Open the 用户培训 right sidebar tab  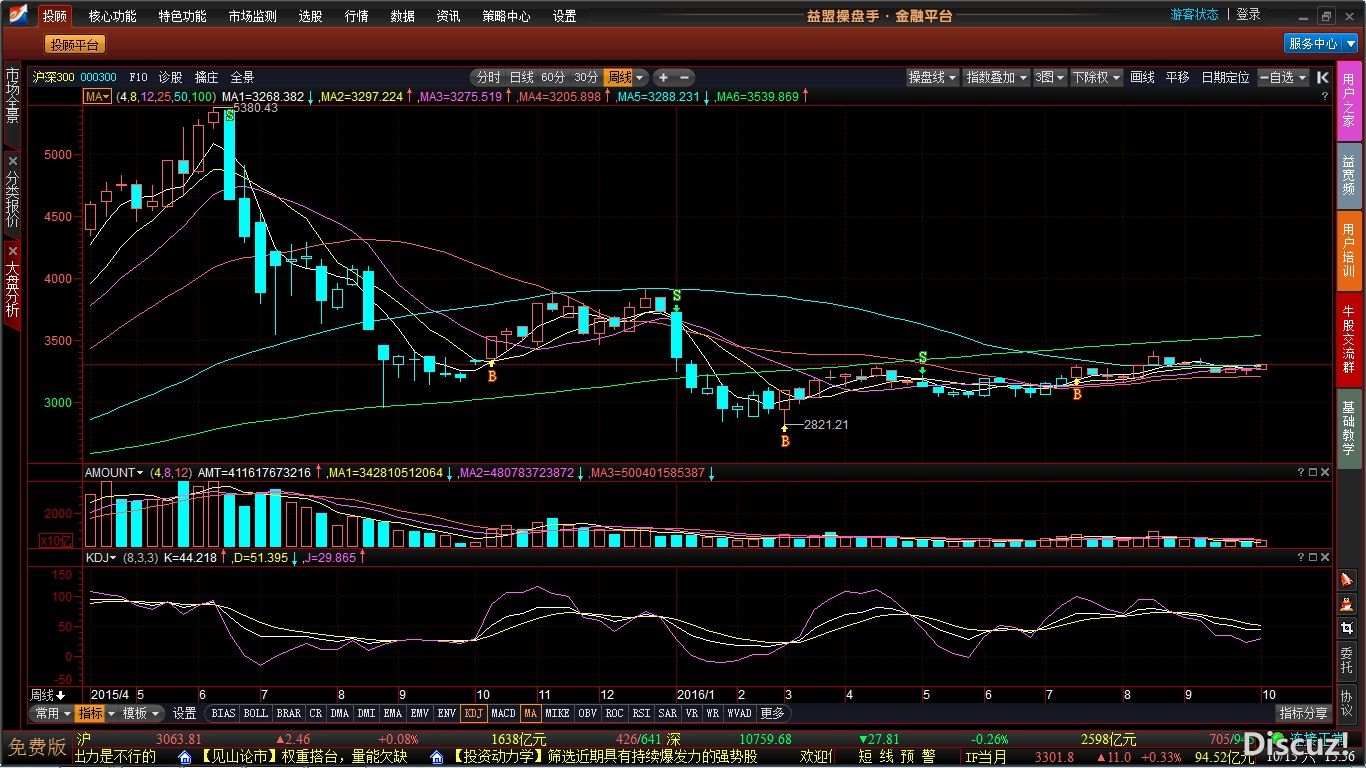click(1348, 249)
